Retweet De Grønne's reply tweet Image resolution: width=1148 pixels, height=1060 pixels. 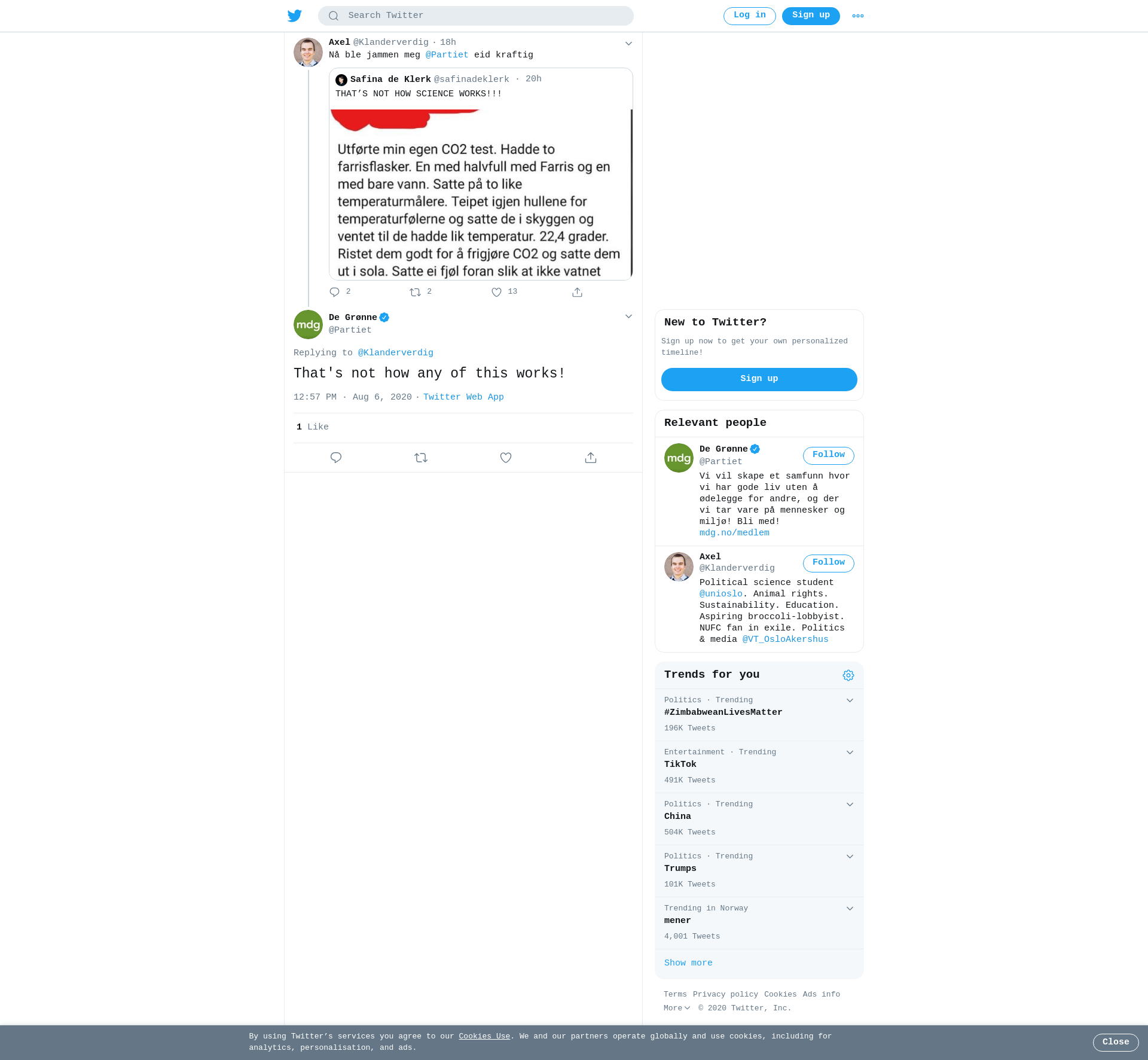(421, 458)
